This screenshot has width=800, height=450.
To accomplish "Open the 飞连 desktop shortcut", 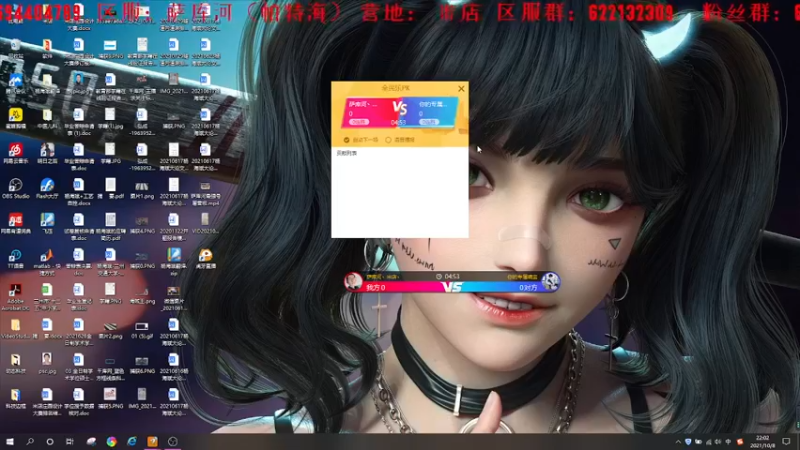I will (x=47, y=223).
